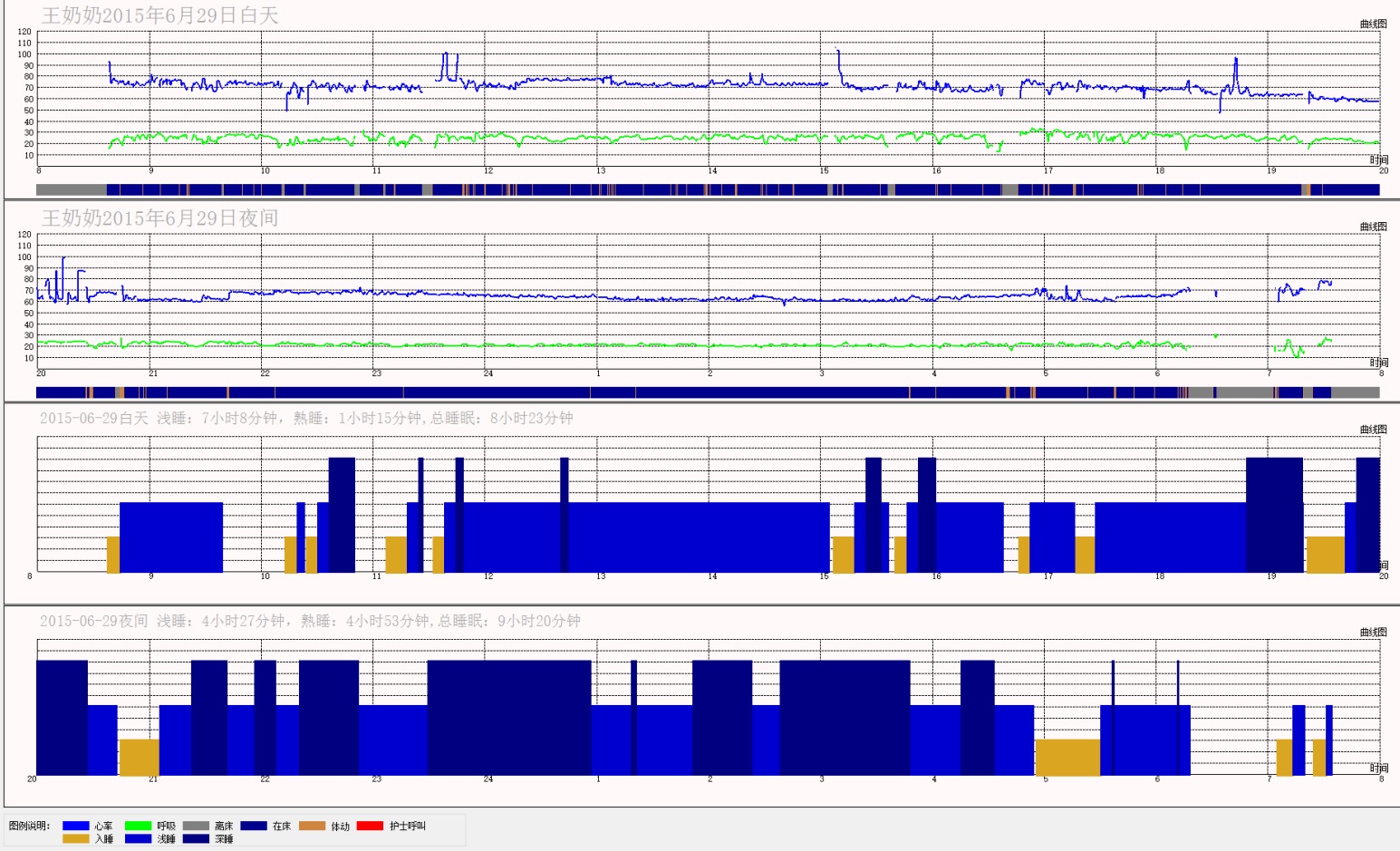Click the large deep-sleep block around hour 24
Image resolution: width=1400 pixels, height=851 pixels.
coord(509,717)
